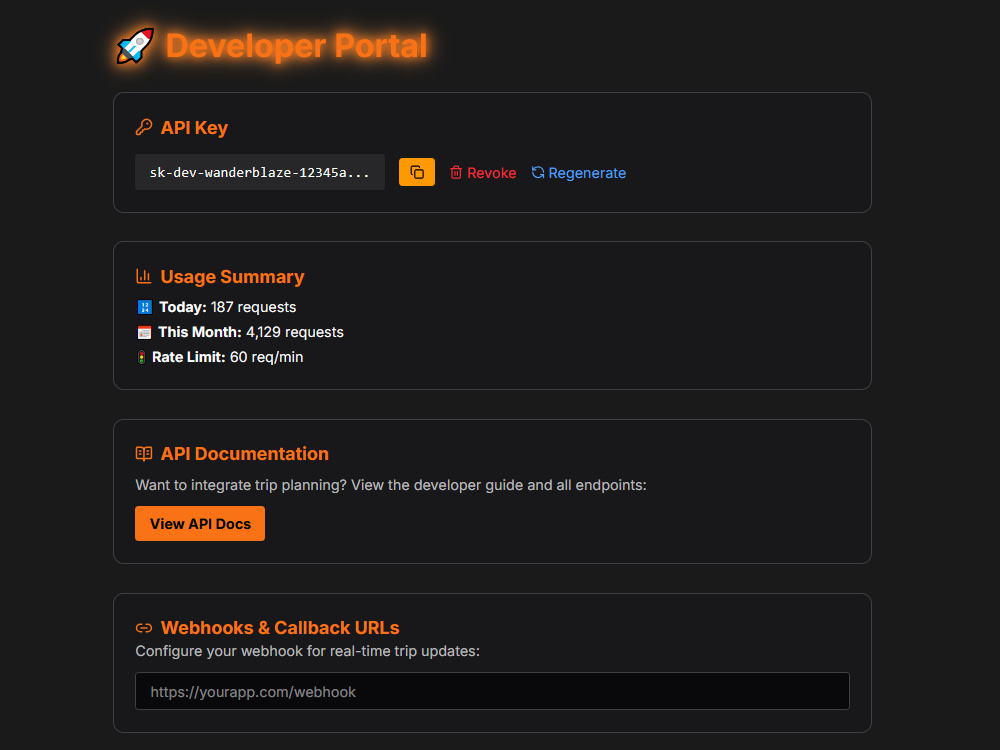
Task: Click 'Rate Limit: 60 req/min' text
Action: point(228,357)
